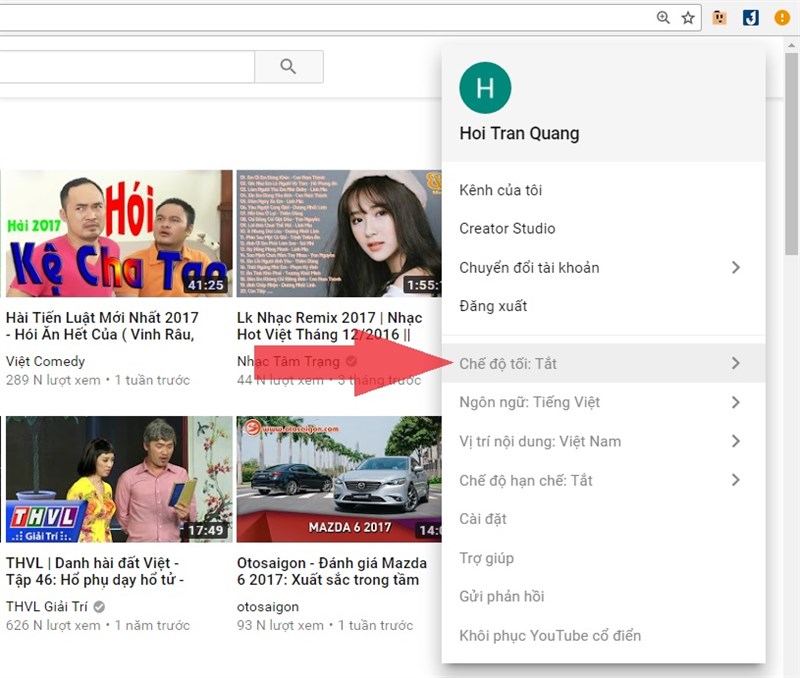
Task: Click Khôi phục YouTube cổ điển link
Action: [550, 635]
